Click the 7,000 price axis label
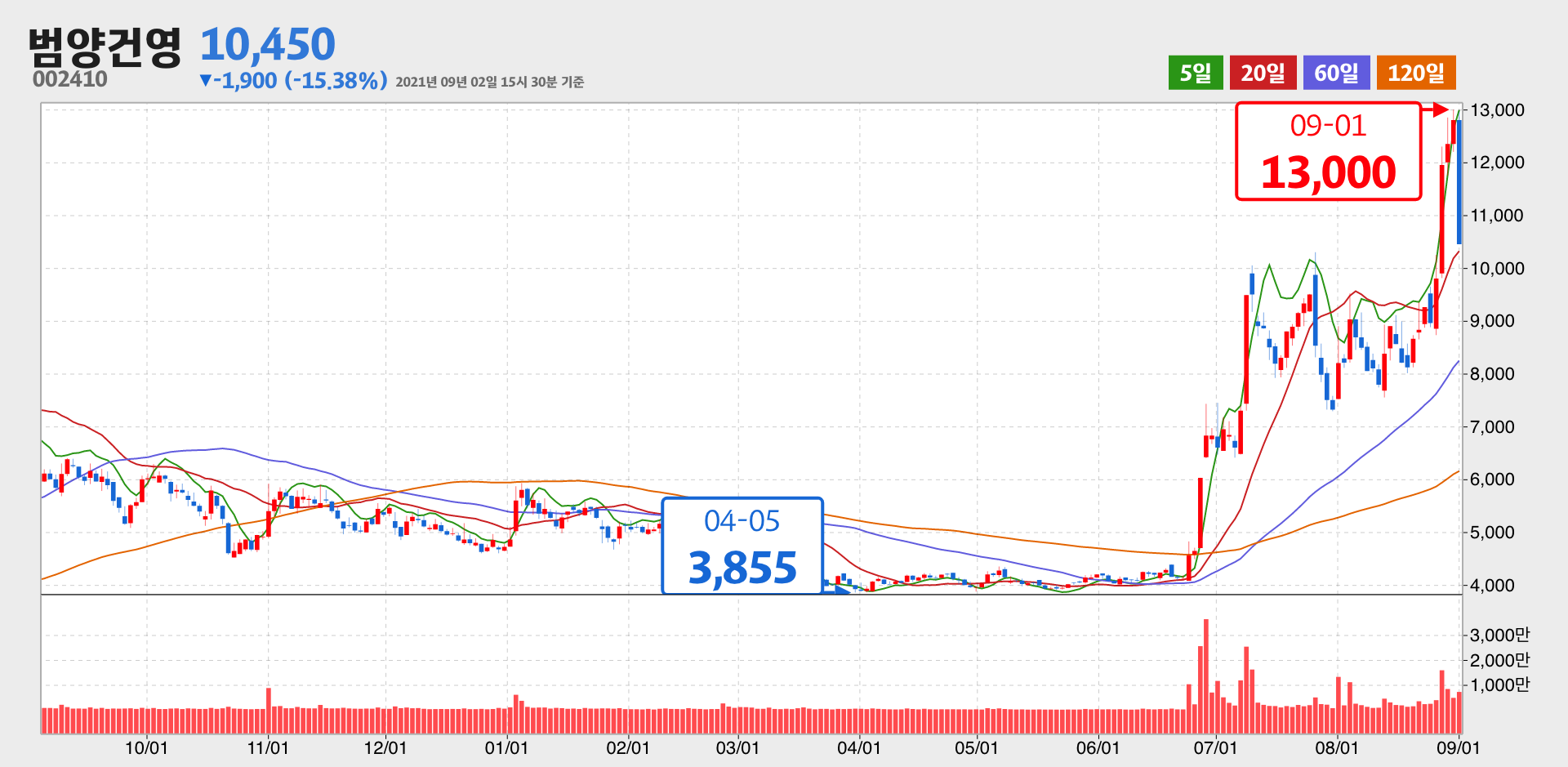Image resolution: width=1568 pixels, height=767 pixels. pos(1492,427)
